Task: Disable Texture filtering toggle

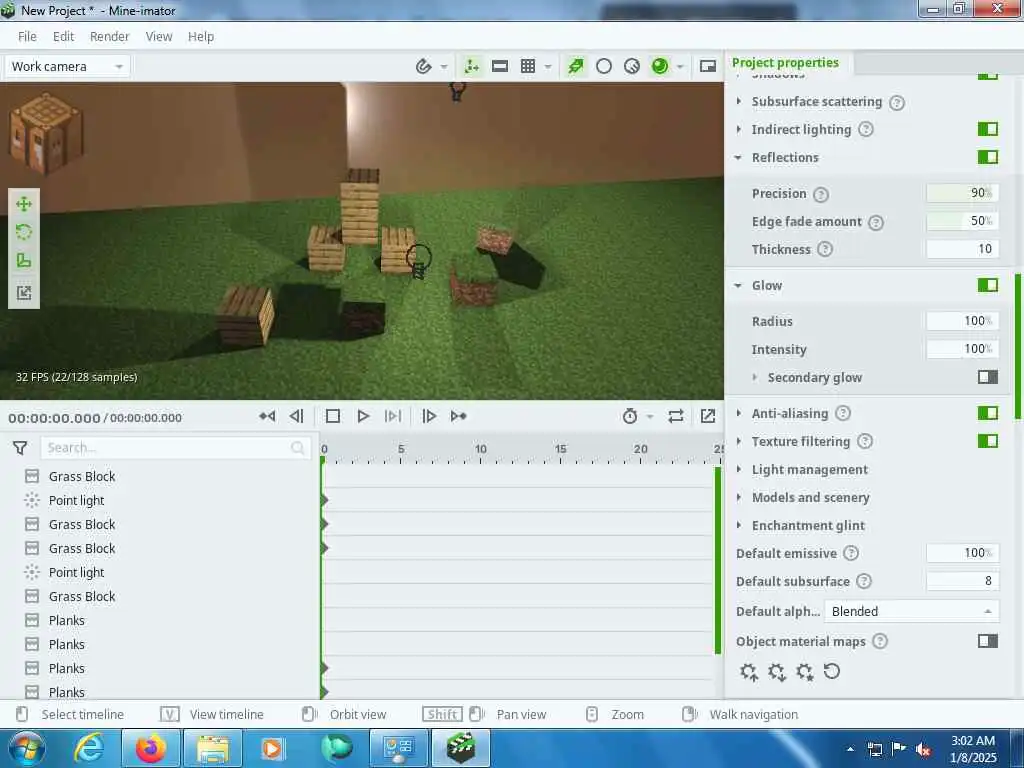Action: coord(987,441)
